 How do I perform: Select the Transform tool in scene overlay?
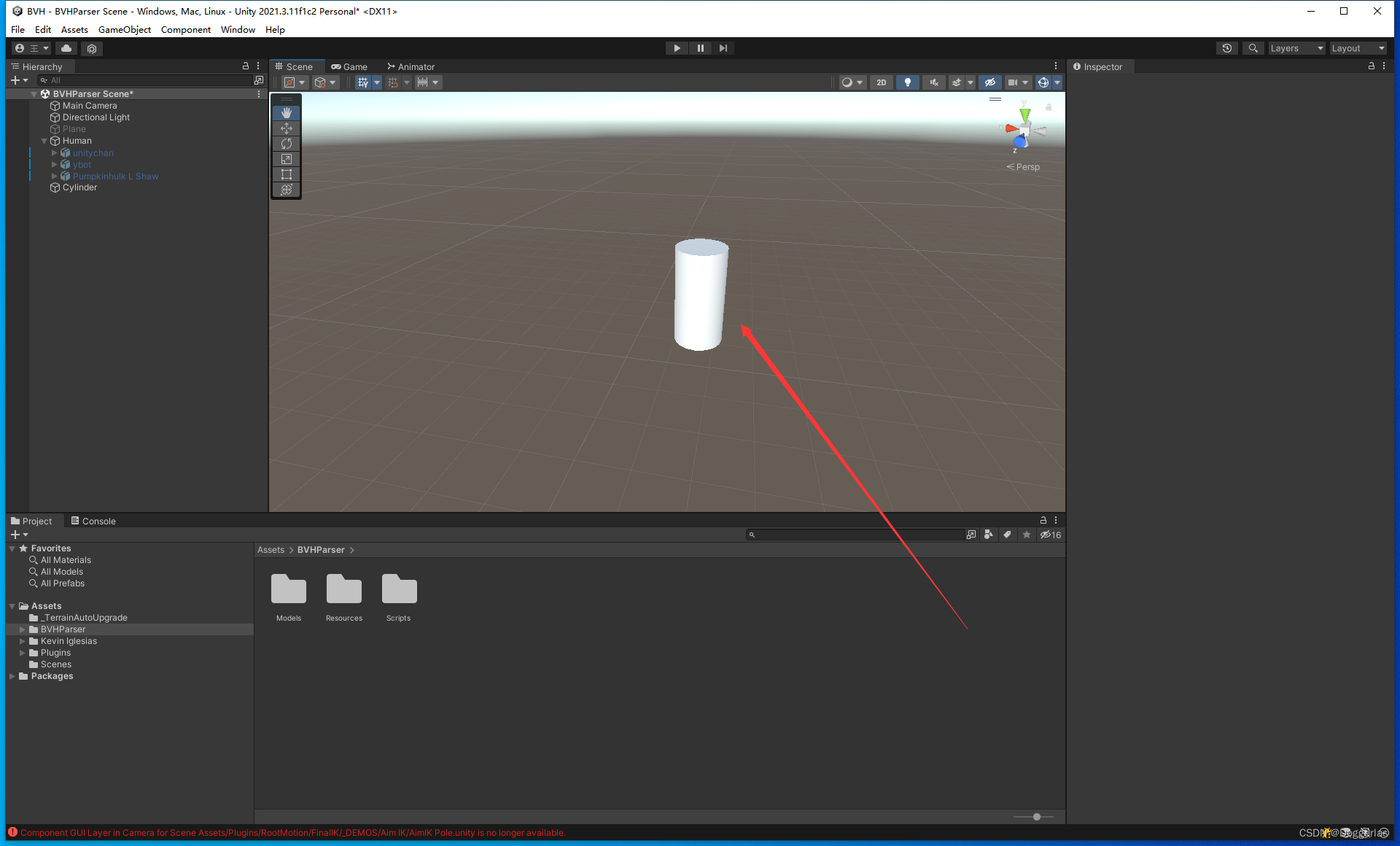pos(287,190)
